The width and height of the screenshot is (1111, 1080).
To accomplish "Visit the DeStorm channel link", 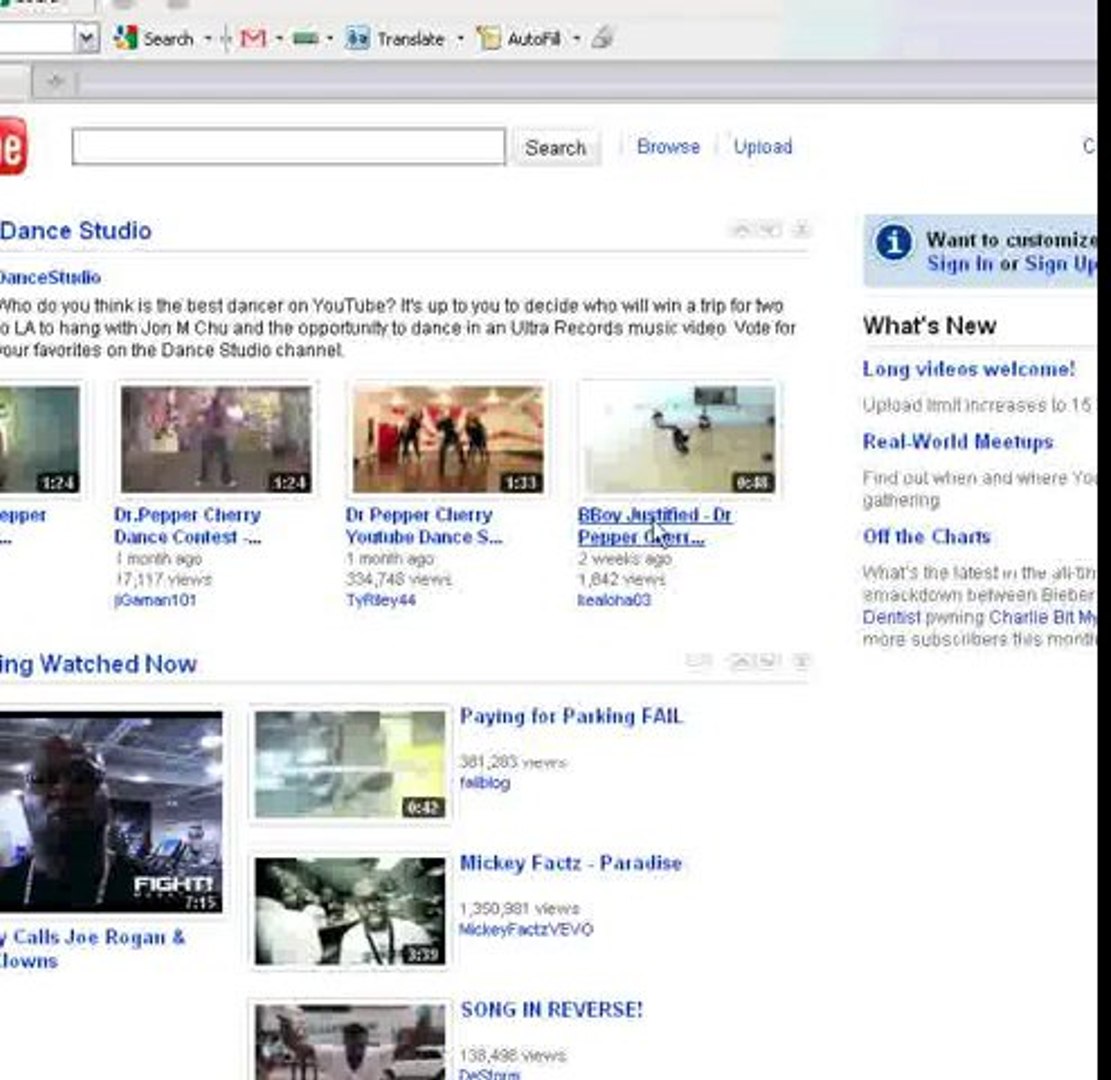I will [490, 1074].
